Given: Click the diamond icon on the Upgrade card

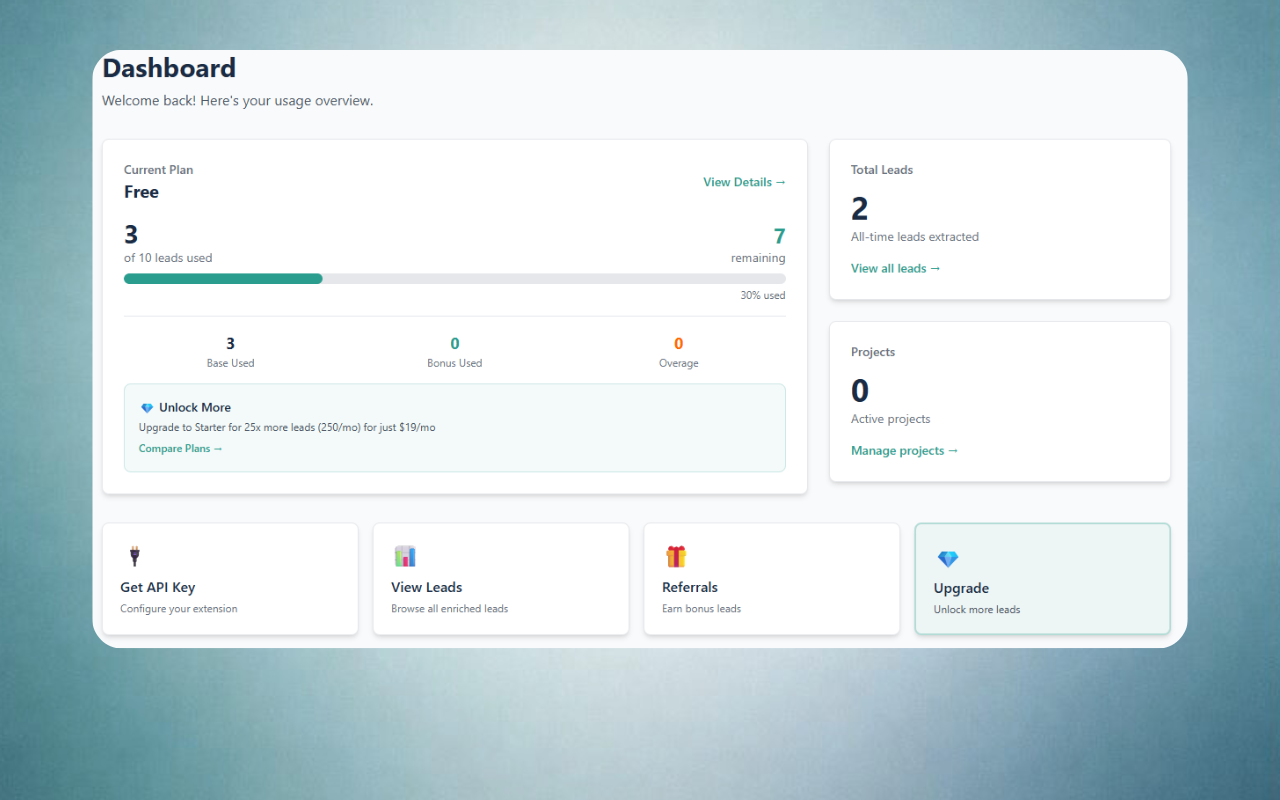Looking at the screenshot, I should (947, 559).
